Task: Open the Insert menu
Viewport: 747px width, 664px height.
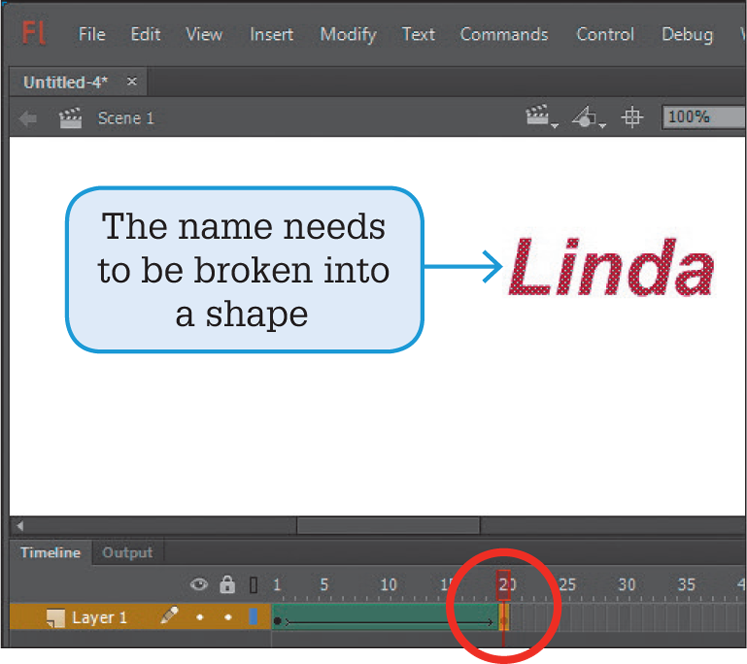Action: tap(272, 34)
